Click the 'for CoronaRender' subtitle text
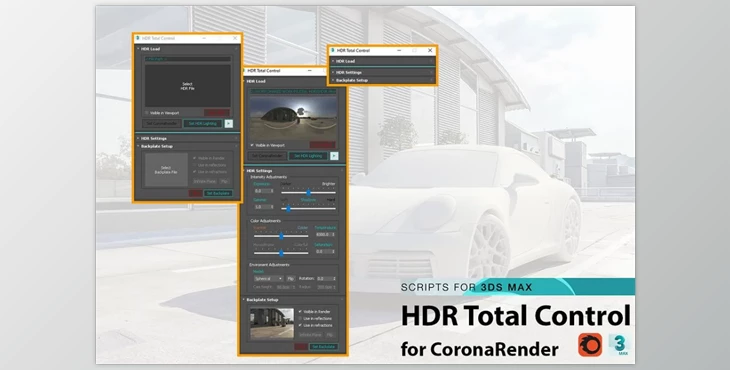This screenshot has height=370, width=730. pyautogui.click(x=480, y=349)
